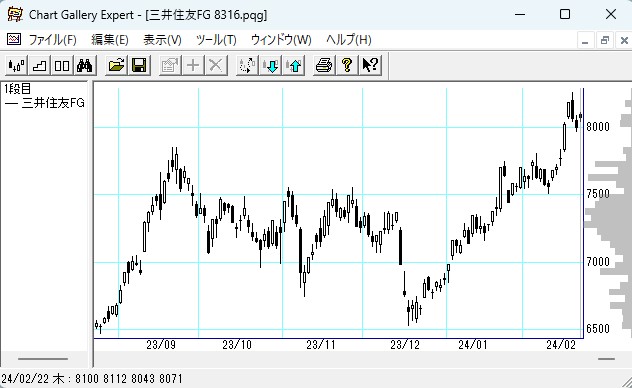Open the ツール(T) menu
Image resolution: width=632 pixels, height=388 pixels.
tap(216, 39)
